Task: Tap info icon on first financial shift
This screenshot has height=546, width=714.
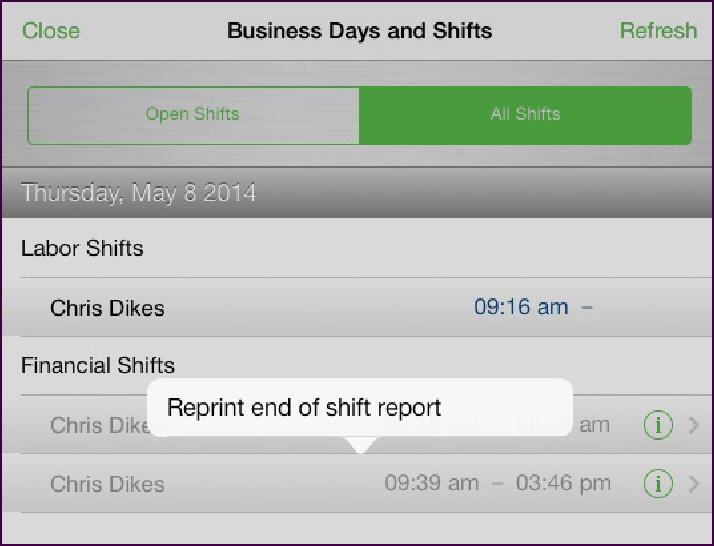Action: [x=658, y=425]
